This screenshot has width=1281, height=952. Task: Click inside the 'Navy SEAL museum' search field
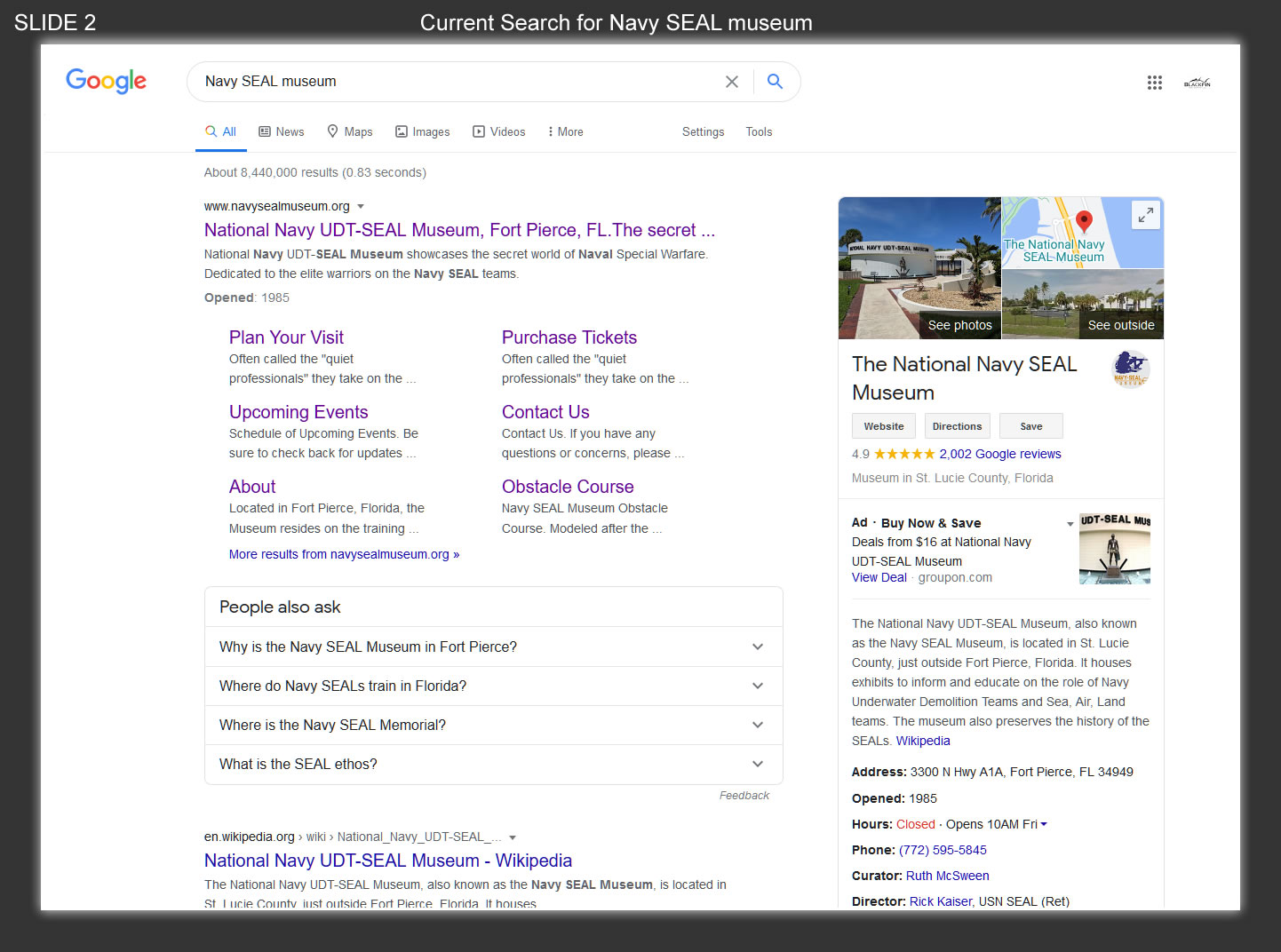pos(444,82)
